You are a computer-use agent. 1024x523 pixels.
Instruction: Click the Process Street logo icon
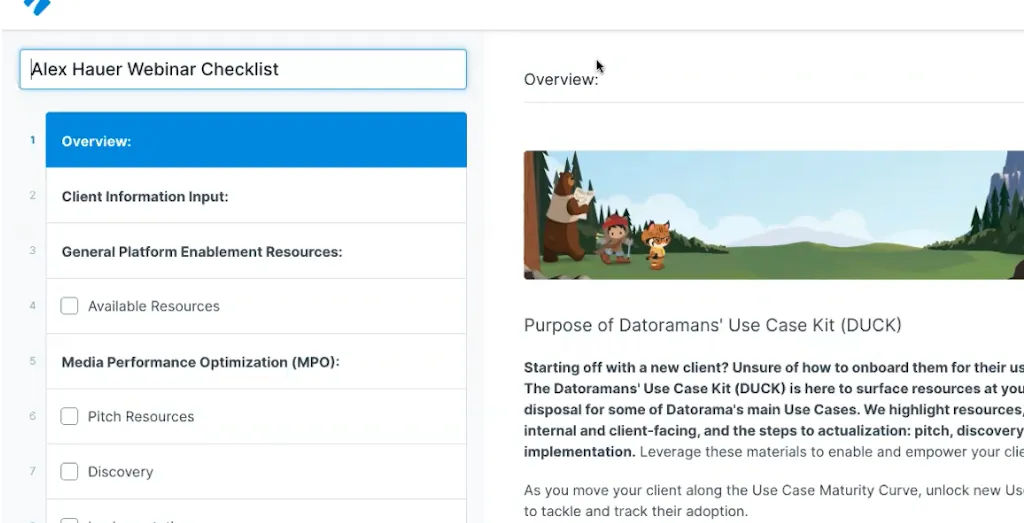click(x=37, y=7)
